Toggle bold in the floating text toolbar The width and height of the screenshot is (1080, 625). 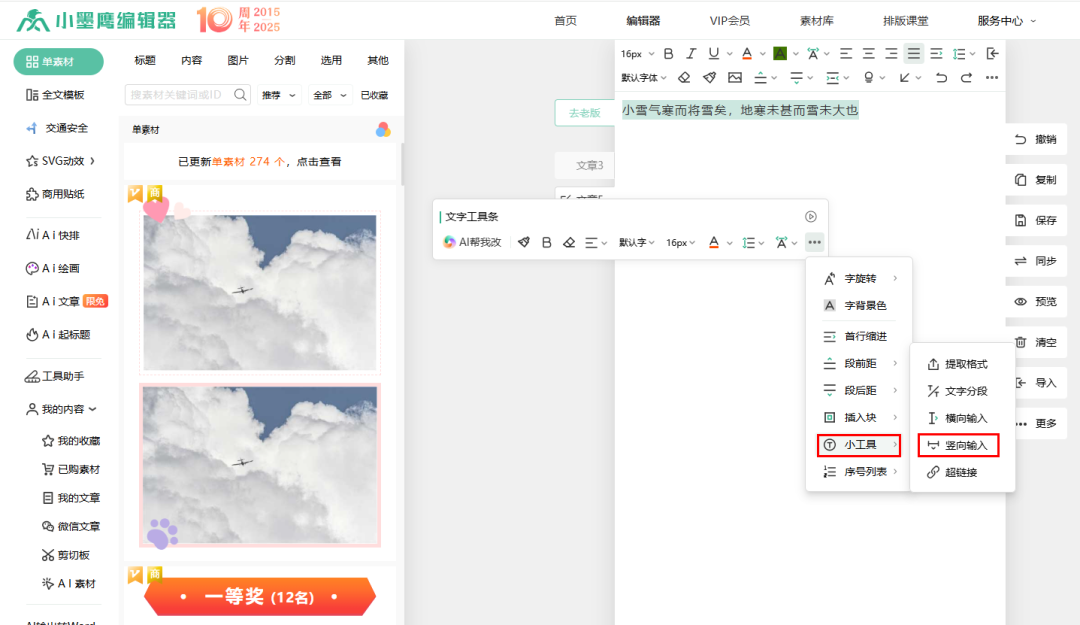click(546, 242)
